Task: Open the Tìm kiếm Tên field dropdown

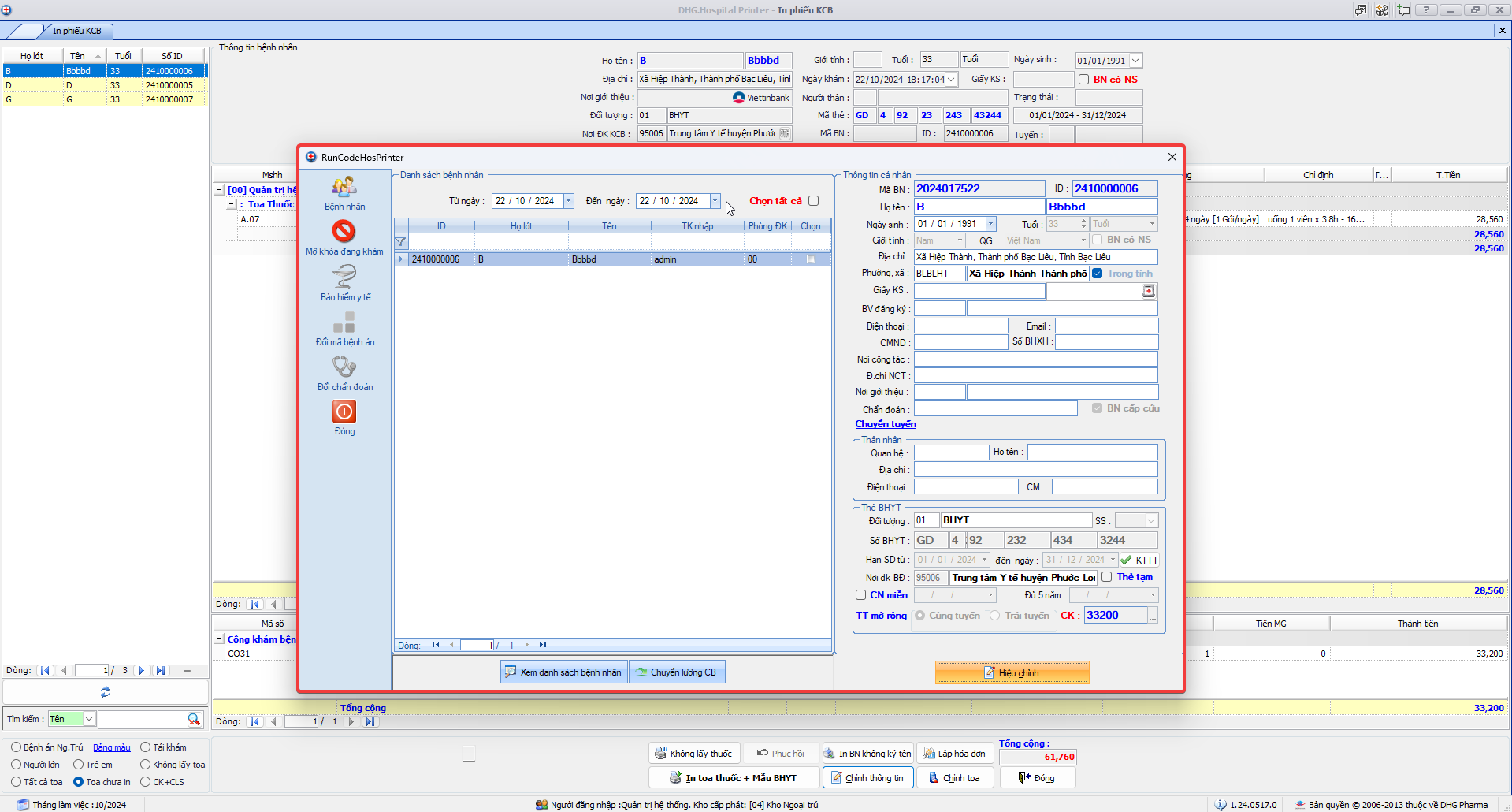Action: [89, 719]
